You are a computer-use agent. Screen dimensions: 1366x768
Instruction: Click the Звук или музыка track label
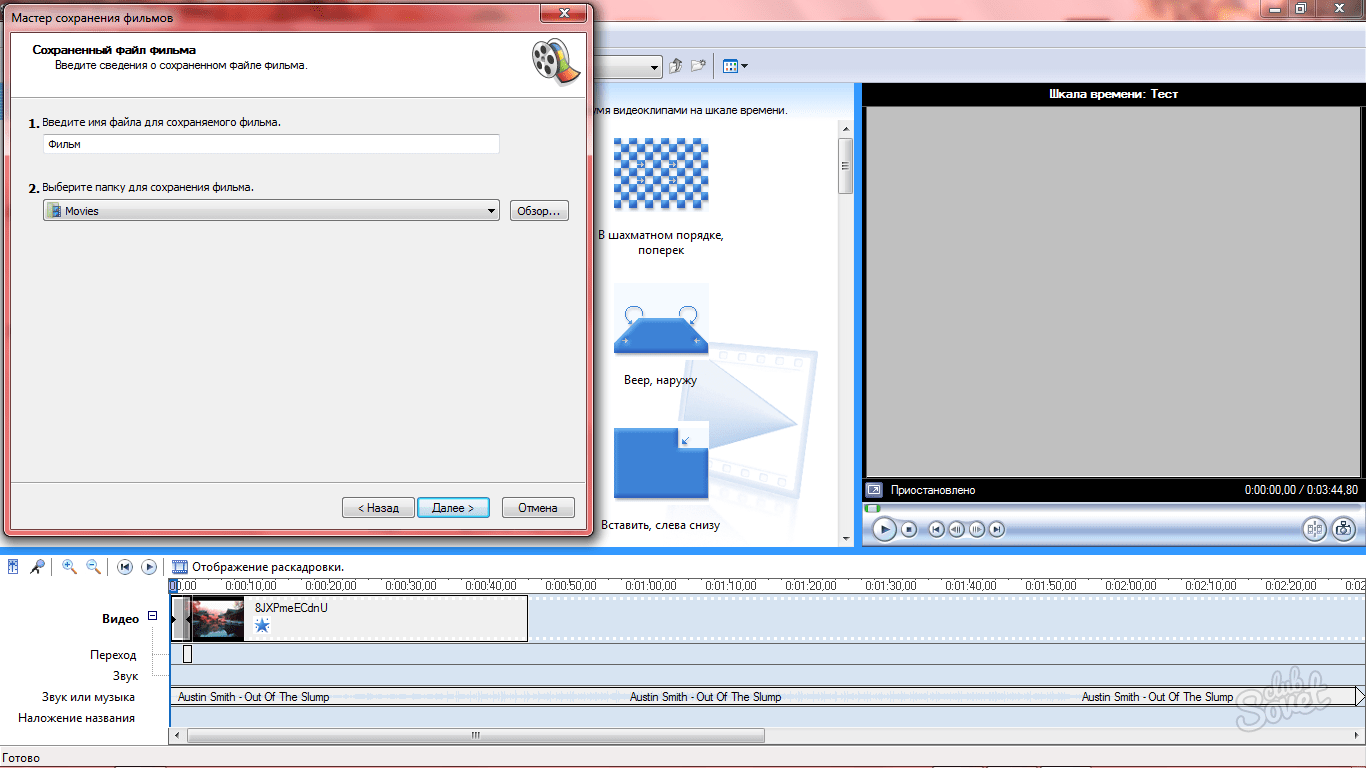[88, 697]
